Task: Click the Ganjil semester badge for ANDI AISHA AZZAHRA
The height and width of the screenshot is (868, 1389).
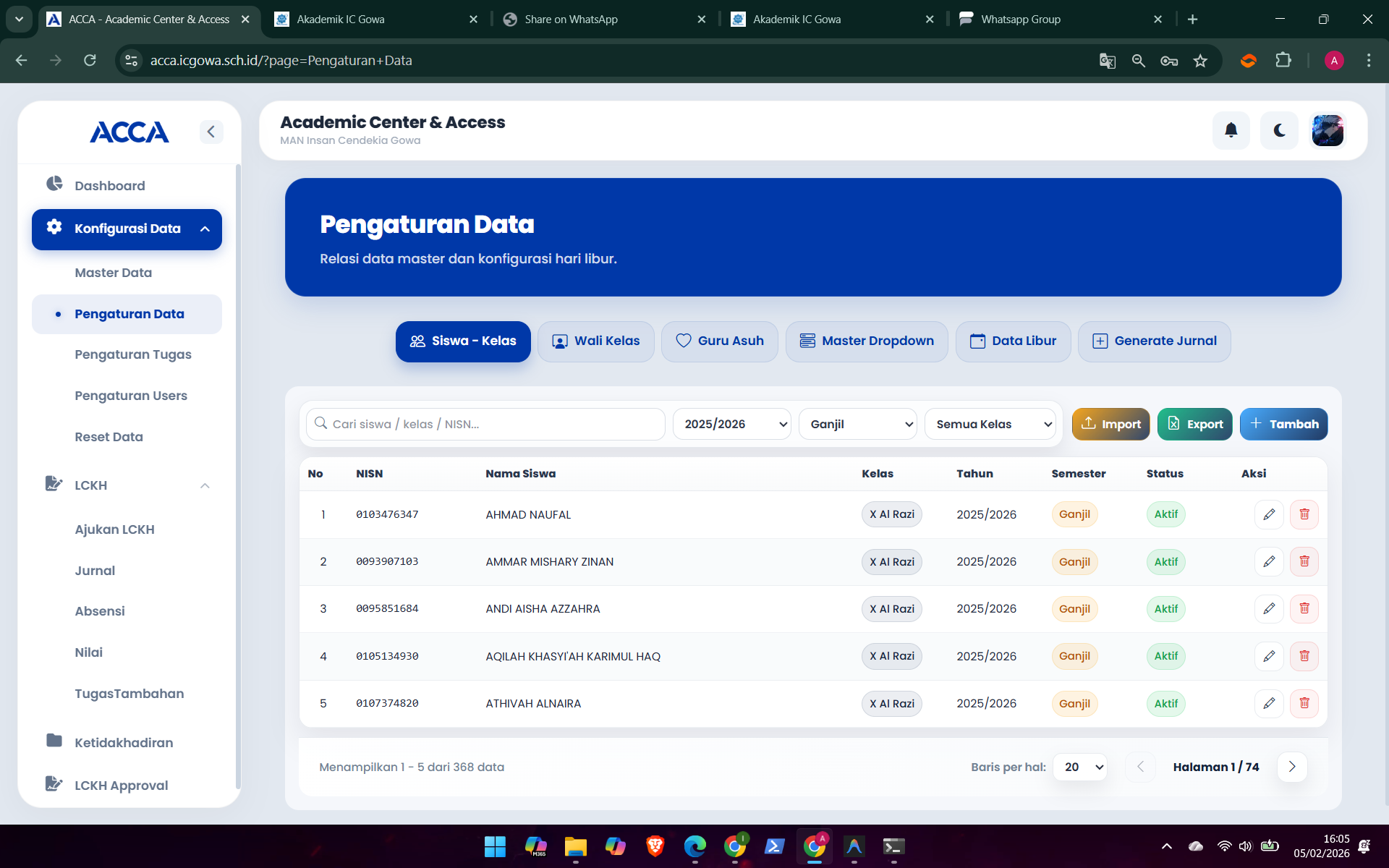Action: (x=1075, y=608)
